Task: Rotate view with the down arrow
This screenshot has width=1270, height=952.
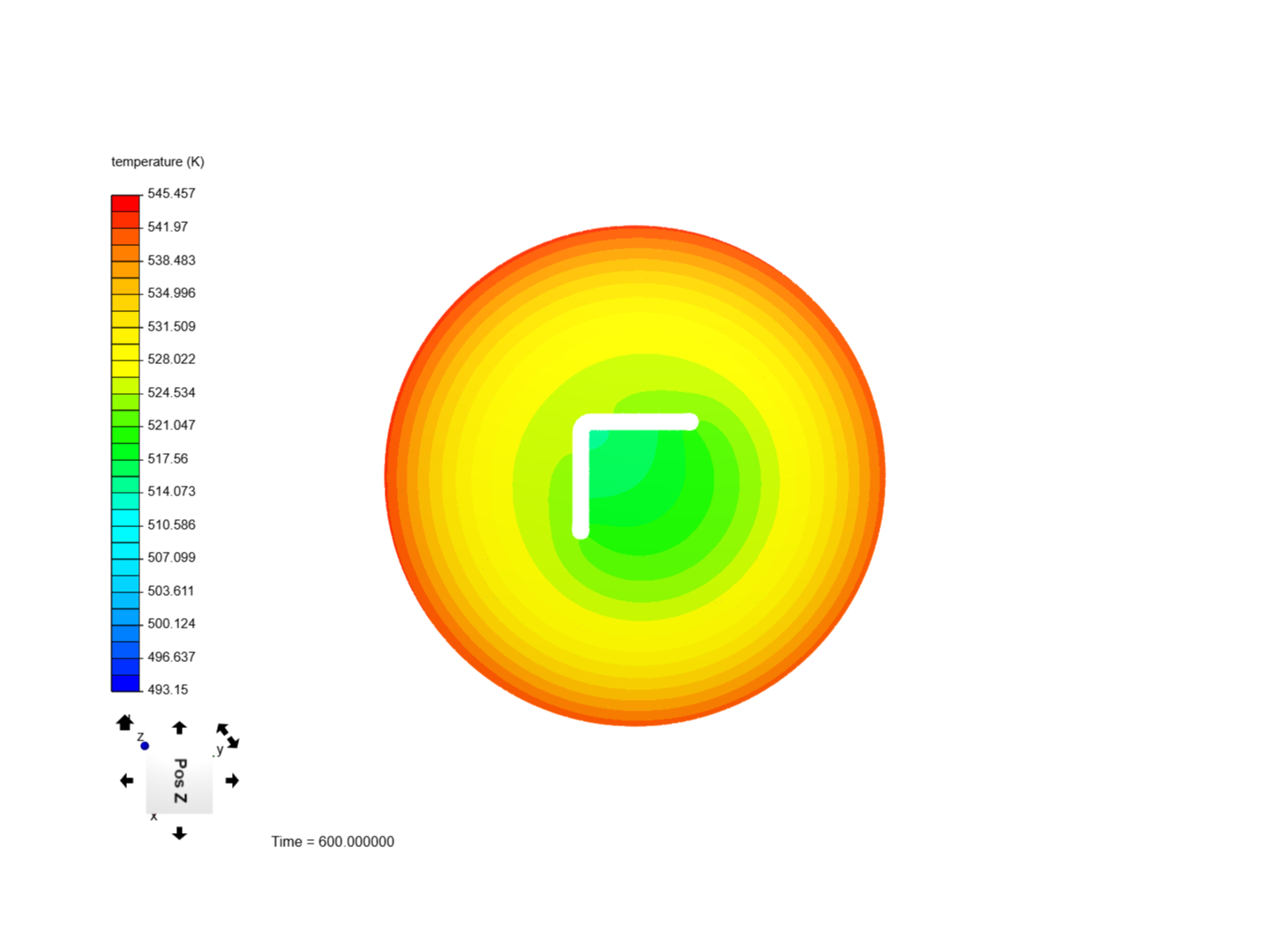Action: pyautogui.click(x=179, y=833)
